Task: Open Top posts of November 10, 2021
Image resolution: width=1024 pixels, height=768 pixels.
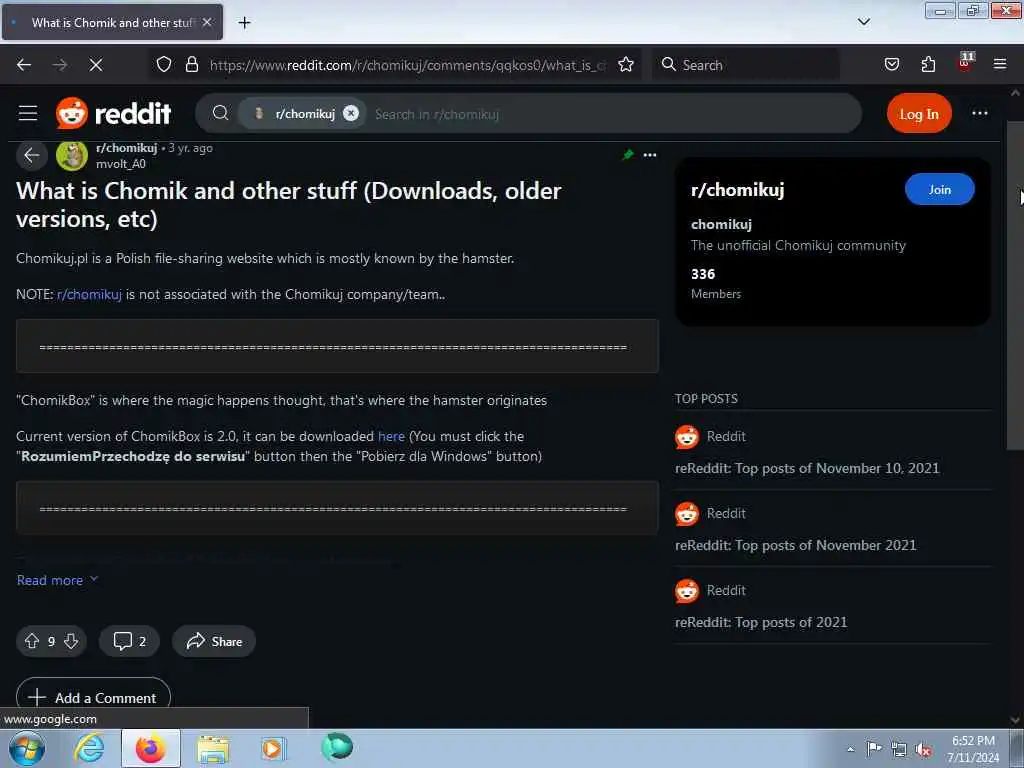Action: 807,468
